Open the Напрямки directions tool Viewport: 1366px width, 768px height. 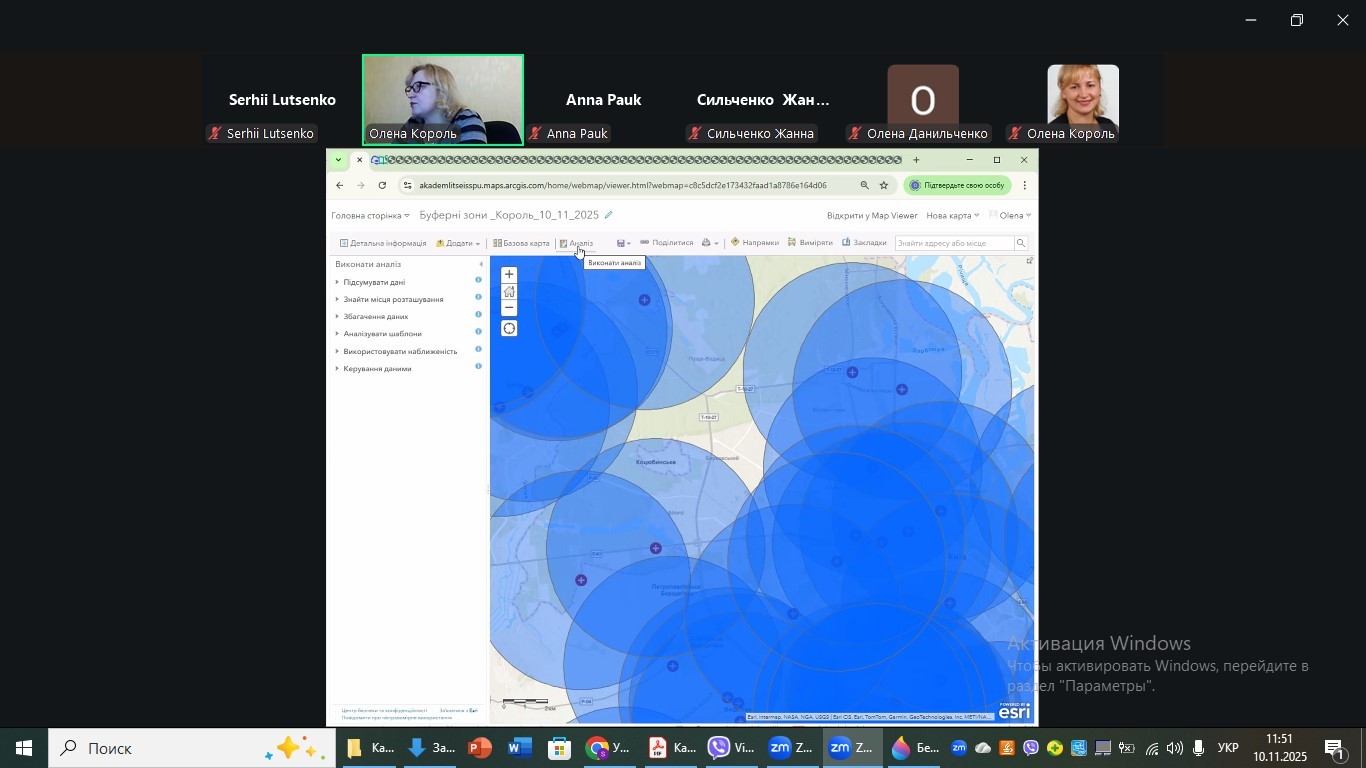pyautogui.click(x=755, y=243)
